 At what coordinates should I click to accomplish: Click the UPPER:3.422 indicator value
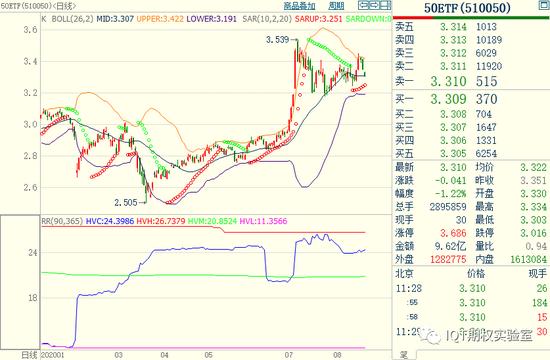point(160,19)
